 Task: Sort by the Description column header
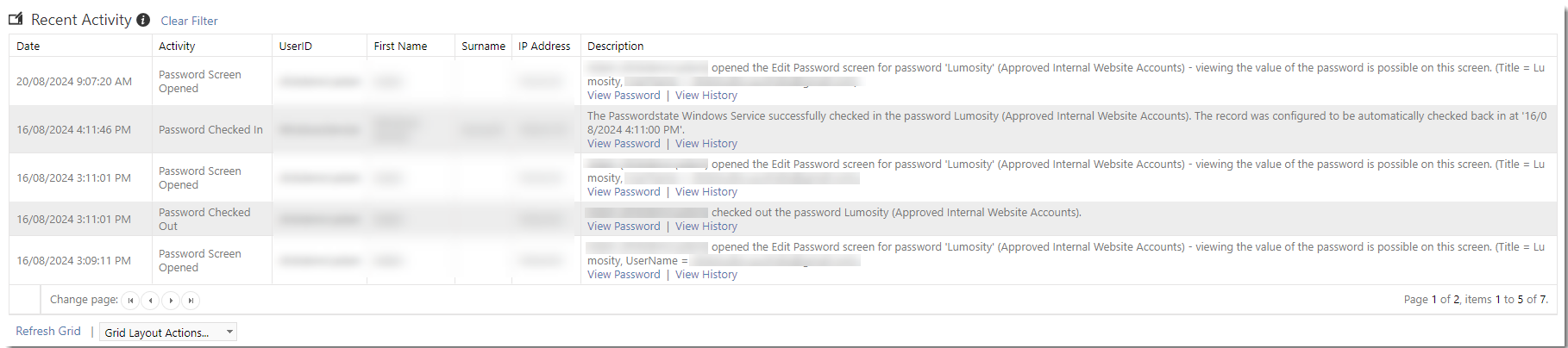[615, 47]
